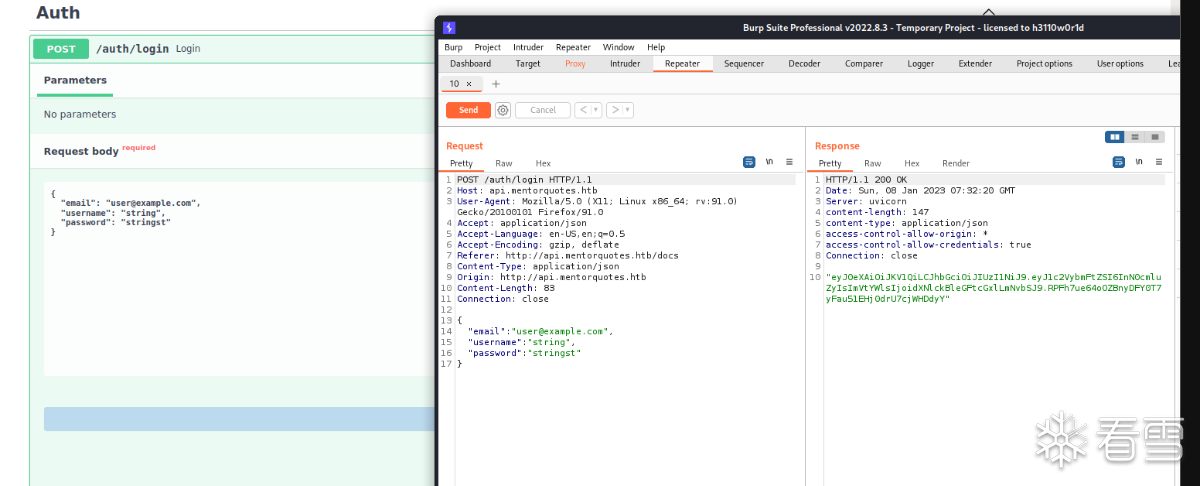The image size is (1200, 486).
Task: Toggle non-printable characters (\n) in Response pane
Action: 1139,162
